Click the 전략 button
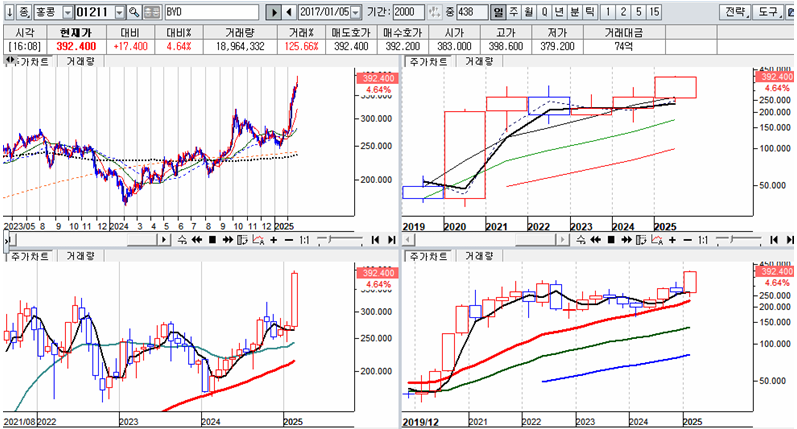 (733, 12)
